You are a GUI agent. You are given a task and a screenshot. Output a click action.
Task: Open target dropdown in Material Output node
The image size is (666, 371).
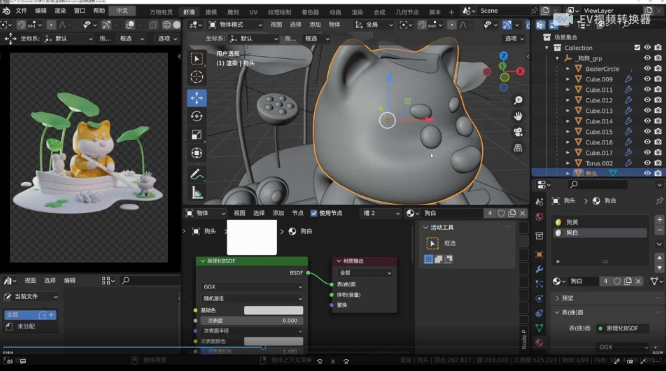[364, 273]
